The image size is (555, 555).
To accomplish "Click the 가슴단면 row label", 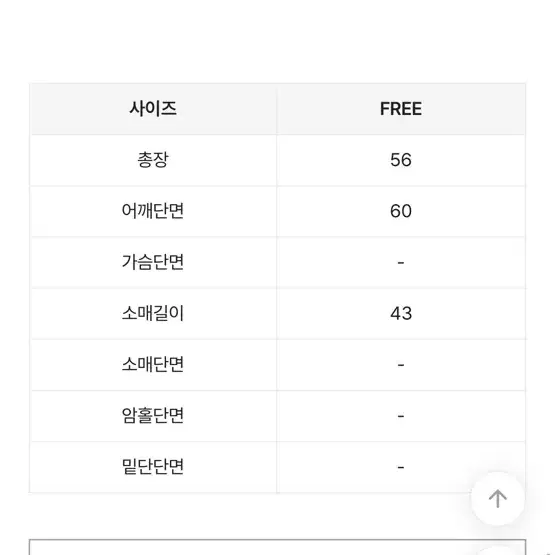I will pos(153,262).
